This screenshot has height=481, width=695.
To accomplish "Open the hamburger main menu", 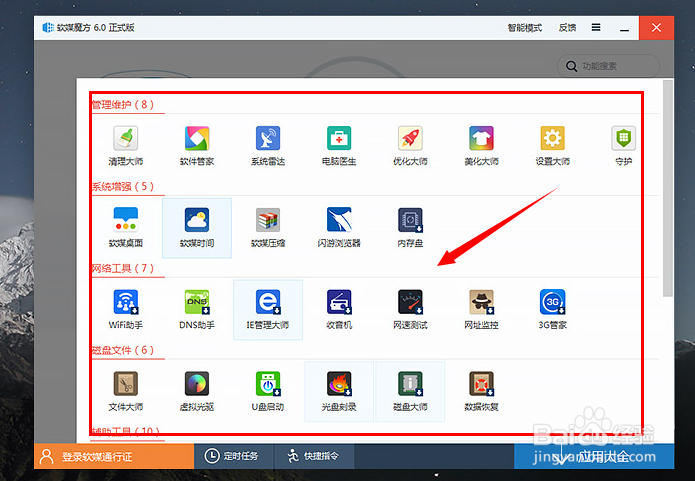I will coord(596,27).
